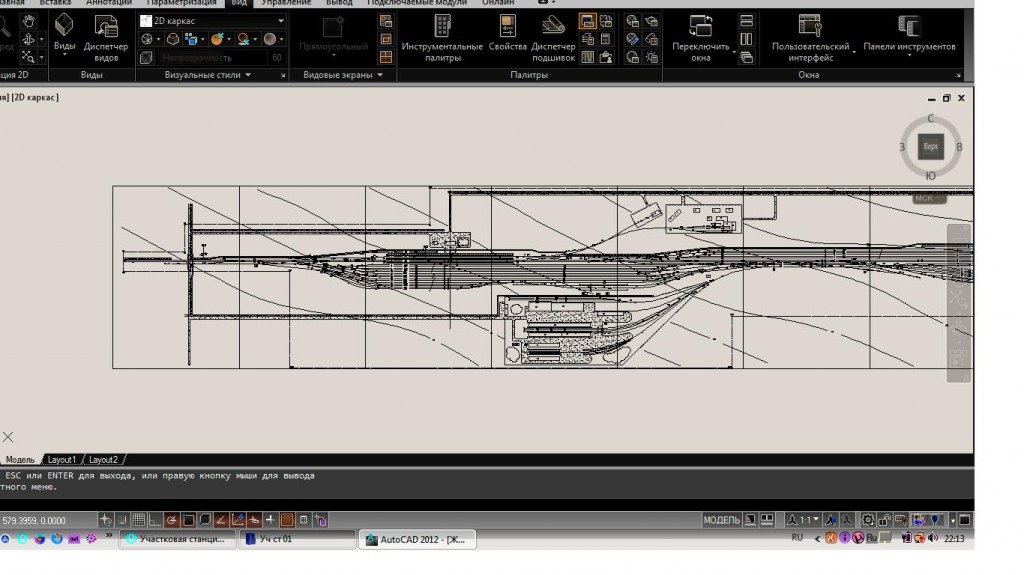Click the volume speaker tray icon
Screen dimensions: 1024x575
pos(933,538)
